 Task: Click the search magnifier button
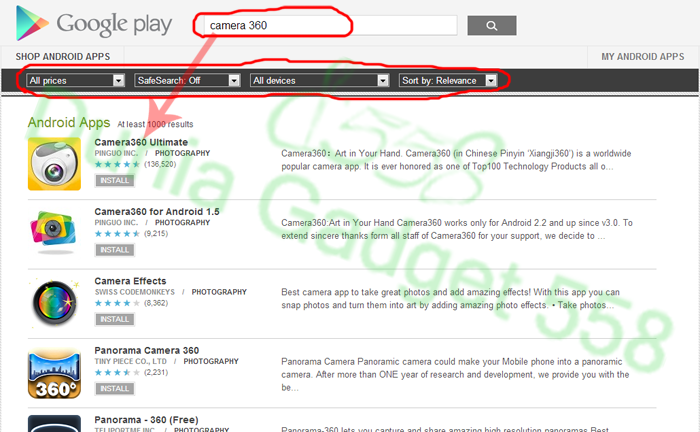tap(492, 25)
